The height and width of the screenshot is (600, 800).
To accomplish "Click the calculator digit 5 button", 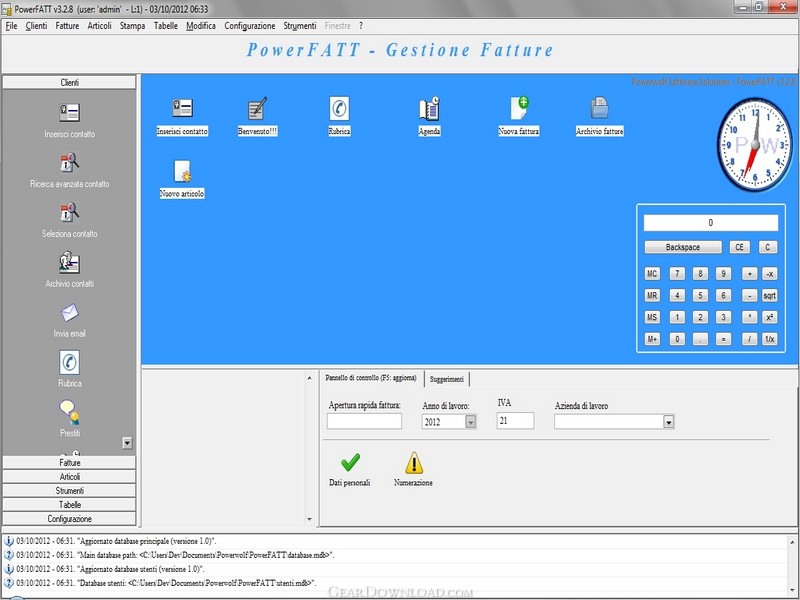I will click(700, 296).
